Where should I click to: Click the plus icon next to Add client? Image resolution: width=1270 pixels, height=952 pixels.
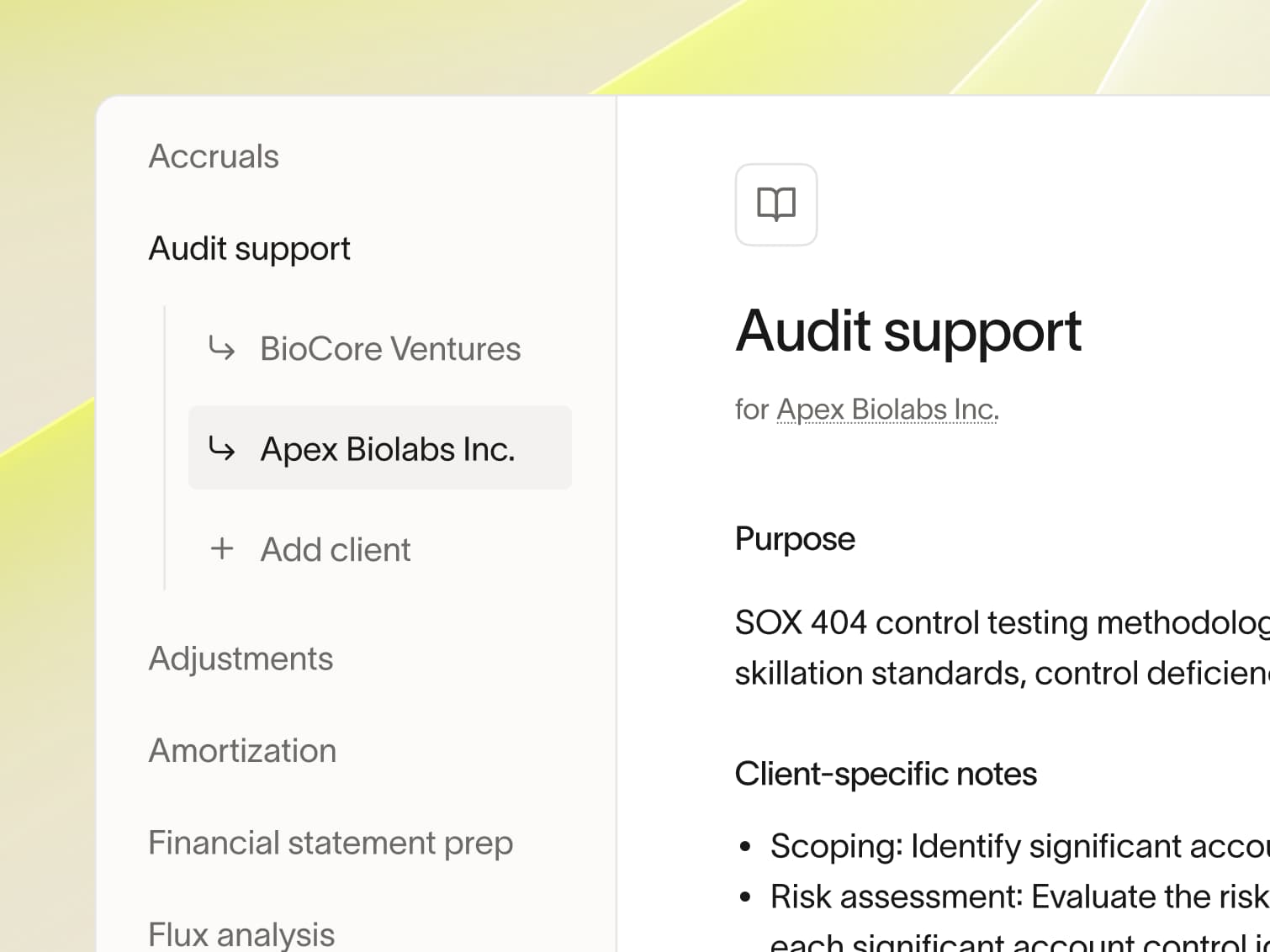pyautogui.click(x=222, y=549)
